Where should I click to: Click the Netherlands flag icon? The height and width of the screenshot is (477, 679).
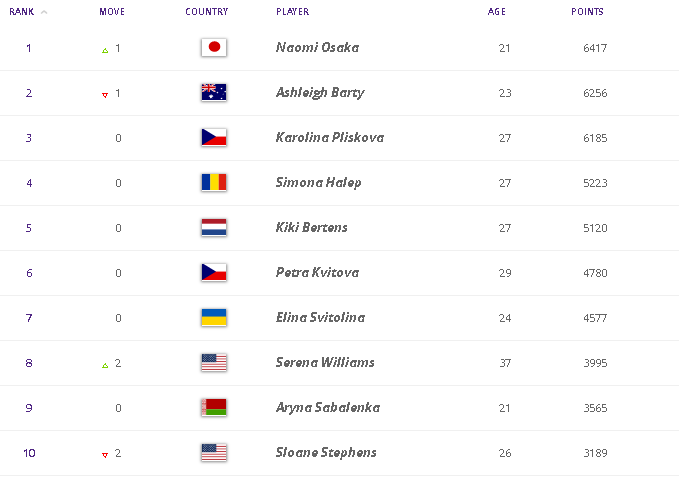point(214,227)
